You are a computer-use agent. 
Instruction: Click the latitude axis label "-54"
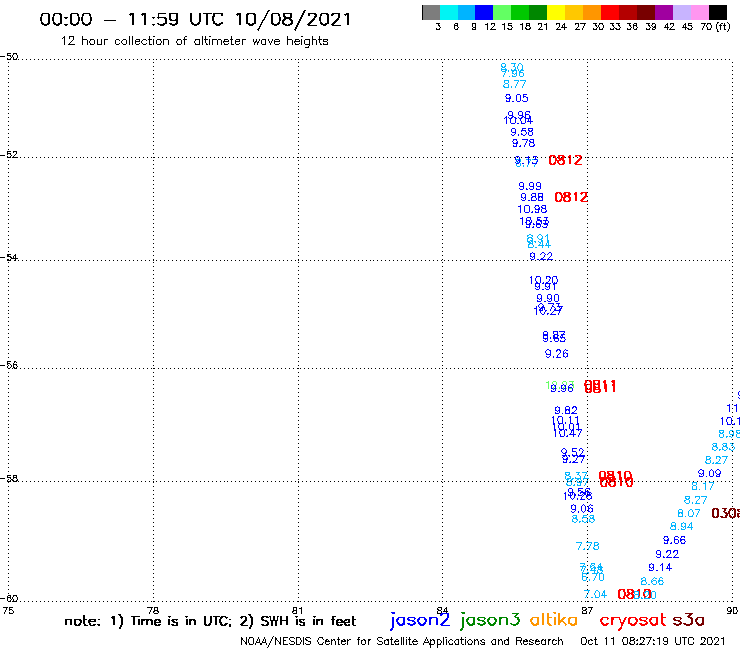point(9,257)
